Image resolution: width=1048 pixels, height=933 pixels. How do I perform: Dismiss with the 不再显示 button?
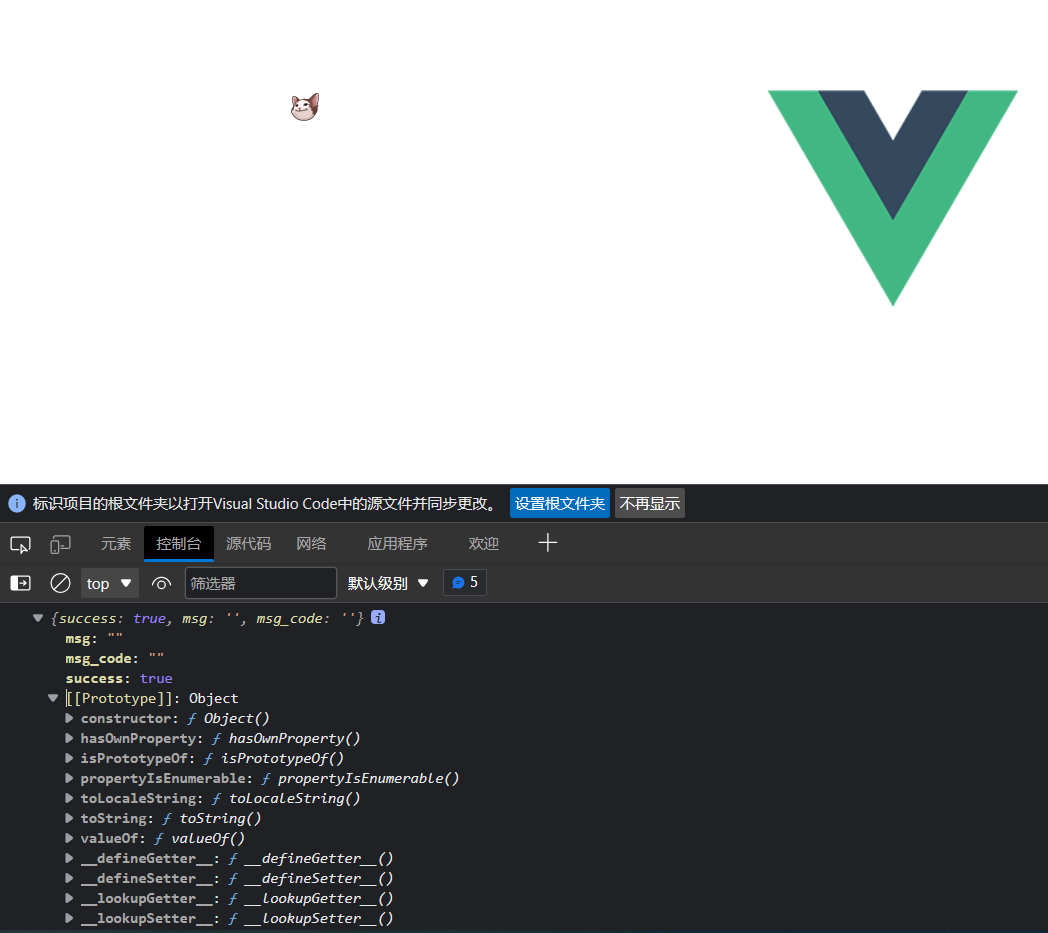[650, 503]
